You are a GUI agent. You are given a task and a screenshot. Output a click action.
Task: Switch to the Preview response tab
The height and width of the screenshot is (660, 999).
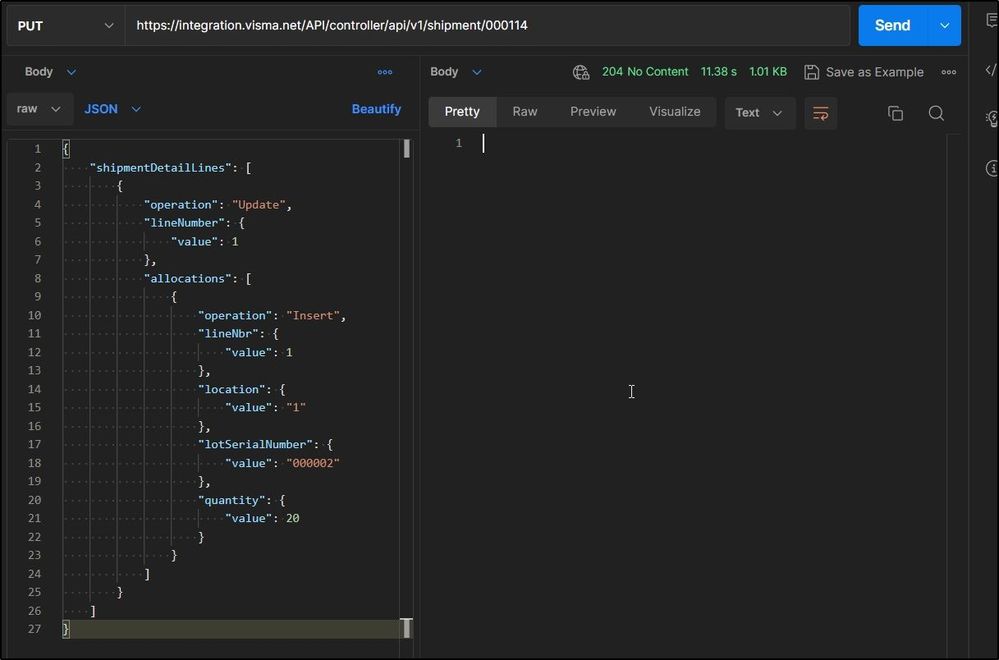[593, 112]
